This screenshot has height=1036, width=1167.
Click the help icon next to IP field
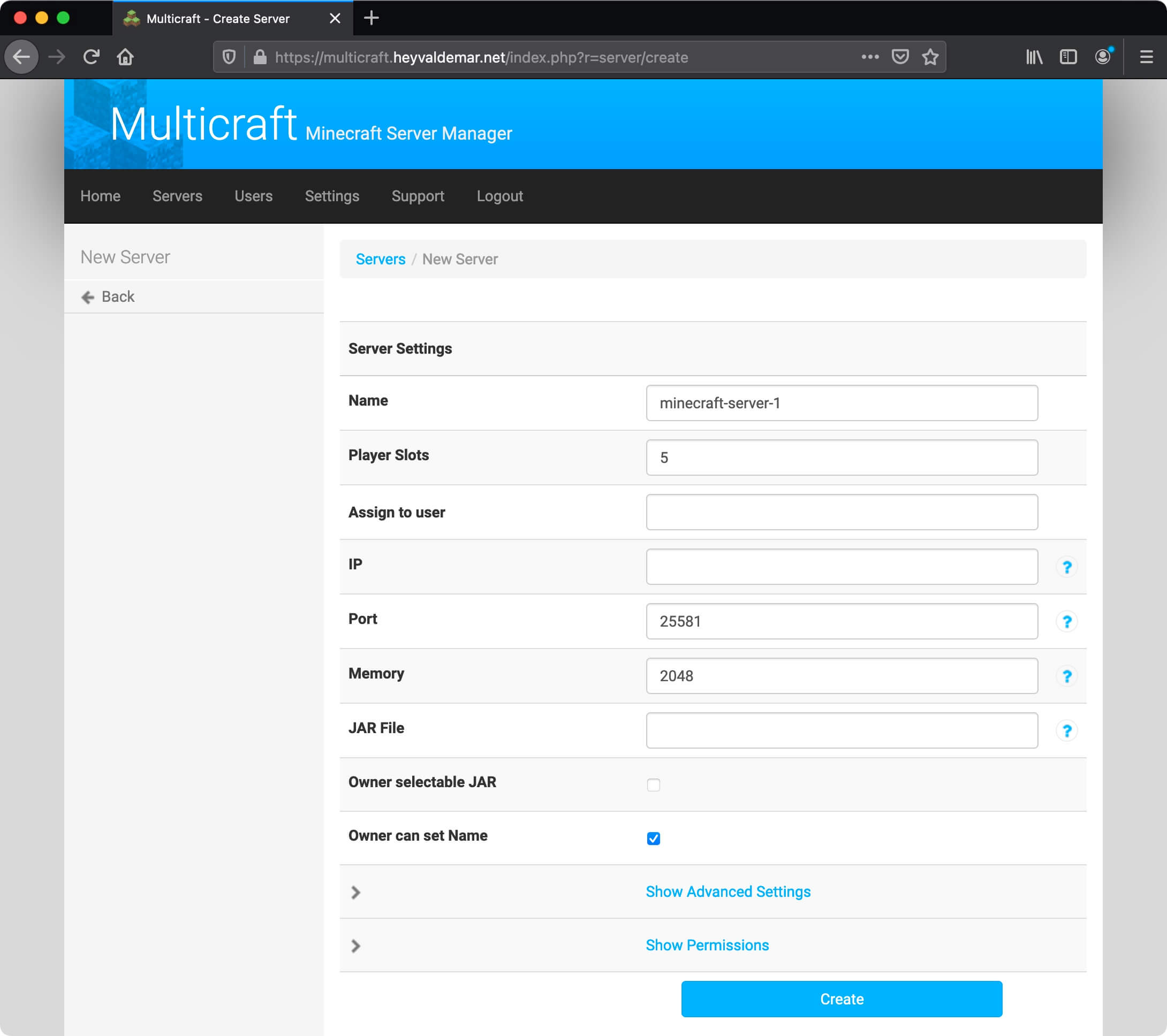1067,567
